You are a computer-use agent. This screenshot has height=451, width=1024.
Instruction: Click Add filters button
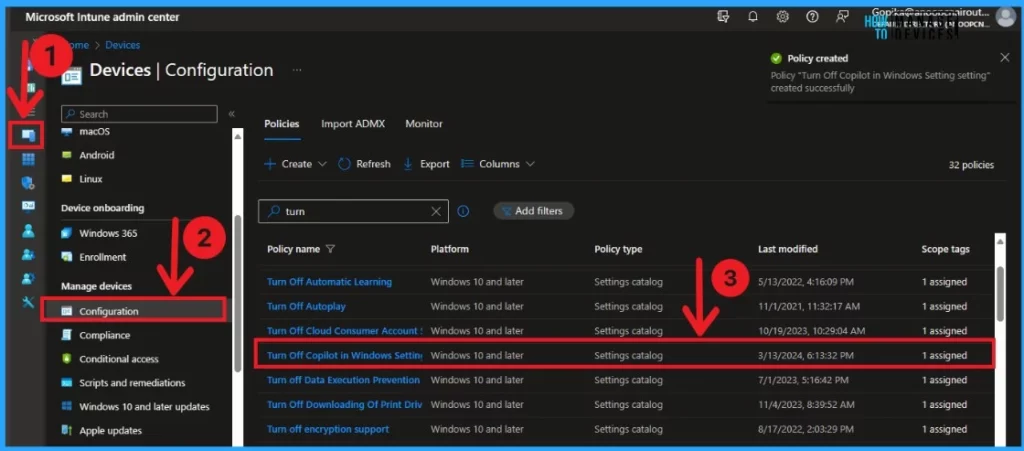tap(534, 211)
